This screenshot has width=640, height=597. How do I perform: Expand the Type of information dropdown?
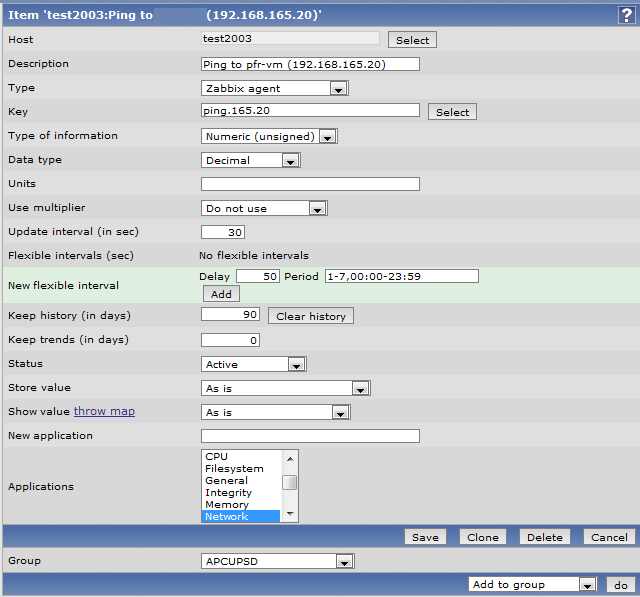coord(269,136)
